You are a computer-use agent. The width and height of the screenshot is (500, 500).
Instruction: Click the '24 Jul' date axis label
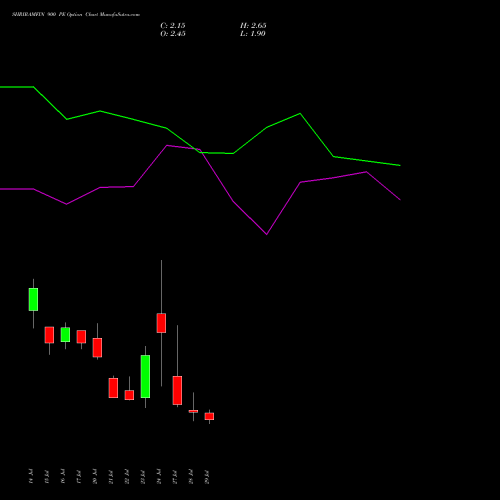tap(159, 476)
